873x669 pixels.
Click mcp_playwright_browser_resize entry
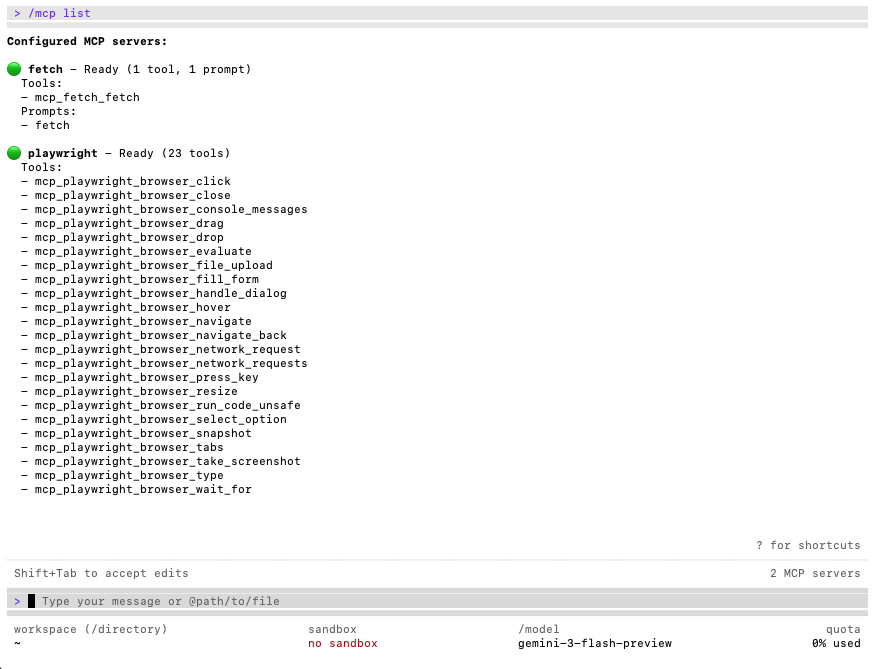[x=136, y=391]
